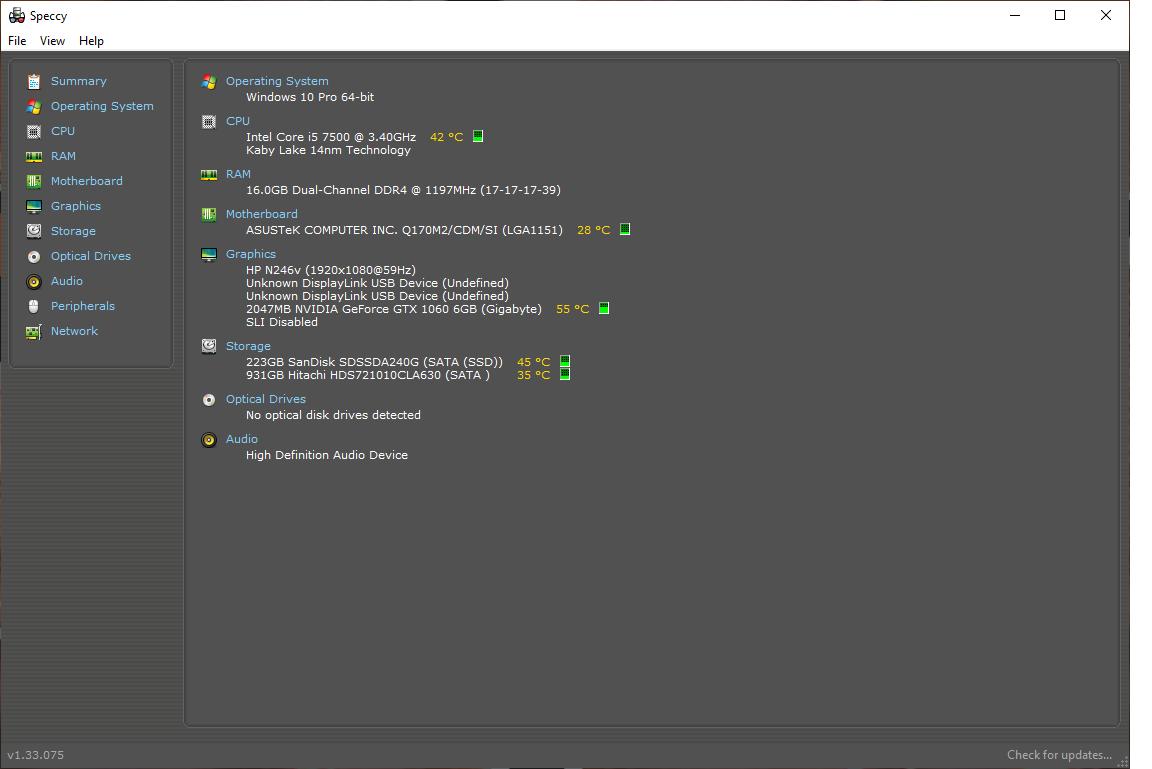Click the GTX 1060 temperature status indicator
Viewport: 1152px width, 769px height.
point(604,308)
